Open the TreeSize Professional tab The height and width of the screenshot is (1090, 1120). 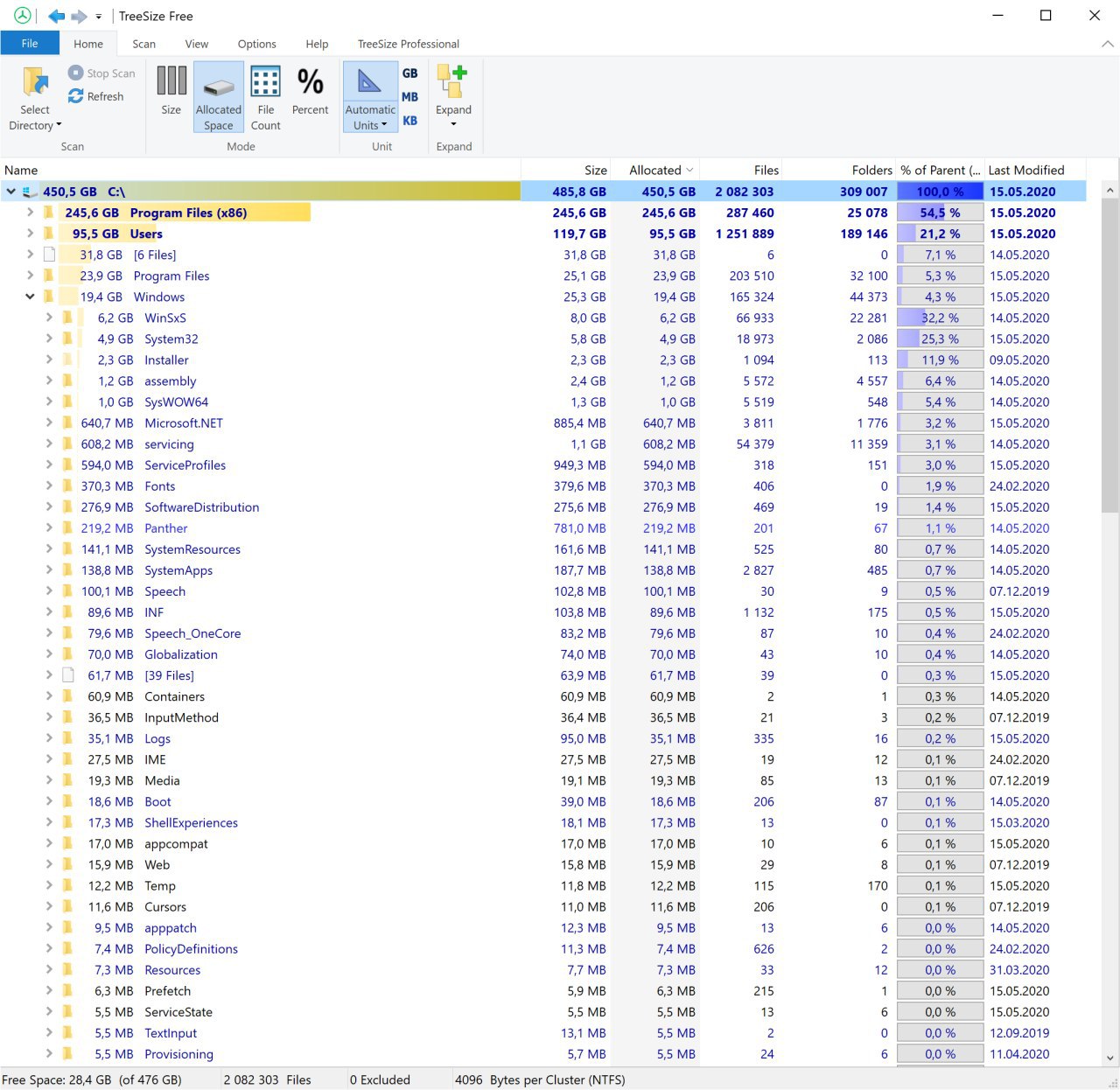point(409,44)
